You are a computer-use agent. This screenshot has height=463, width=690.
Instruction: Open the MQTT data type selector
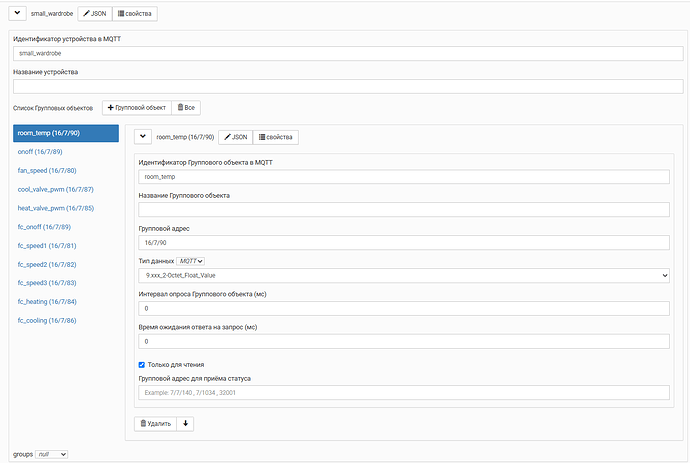tap(190, 261)
